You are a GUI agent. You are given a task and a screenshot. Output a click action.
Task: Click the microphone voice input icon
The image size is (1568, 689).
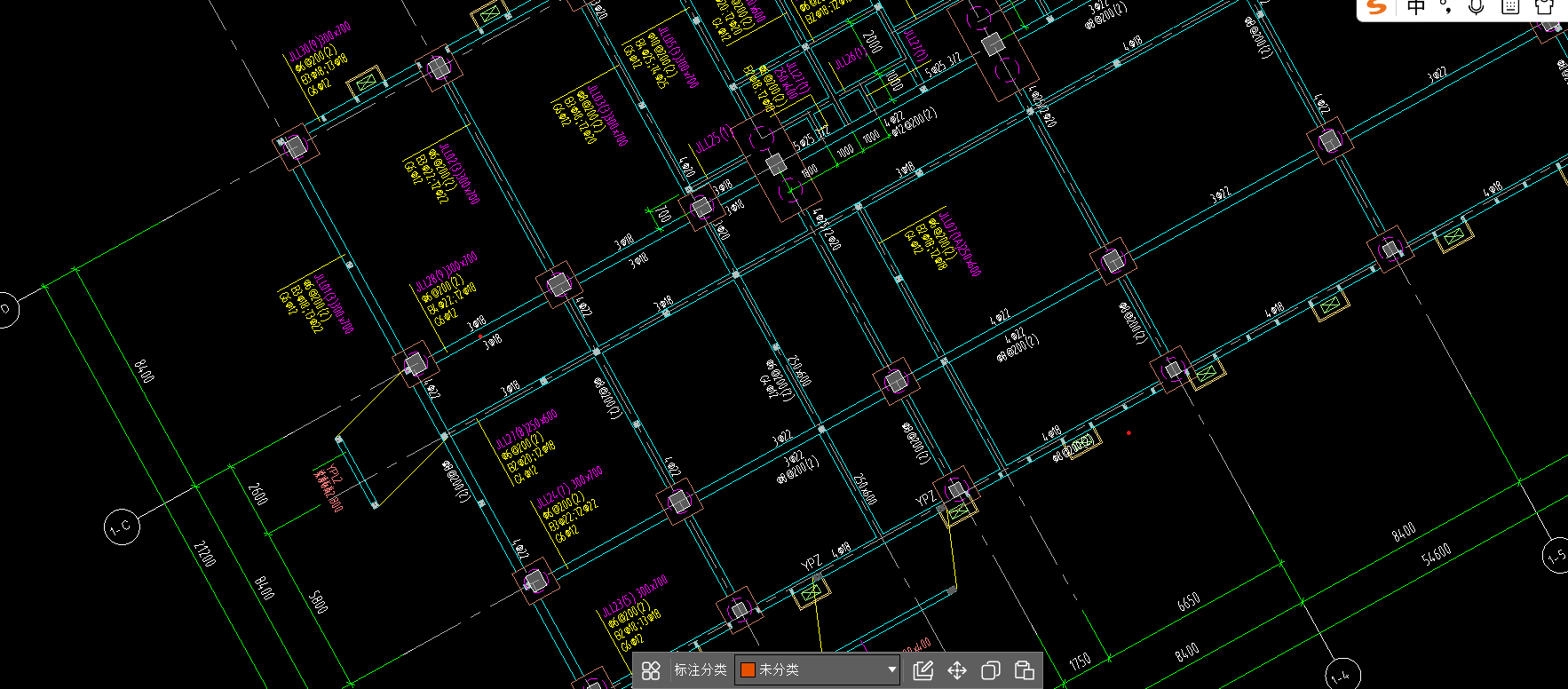point(1477,7)
